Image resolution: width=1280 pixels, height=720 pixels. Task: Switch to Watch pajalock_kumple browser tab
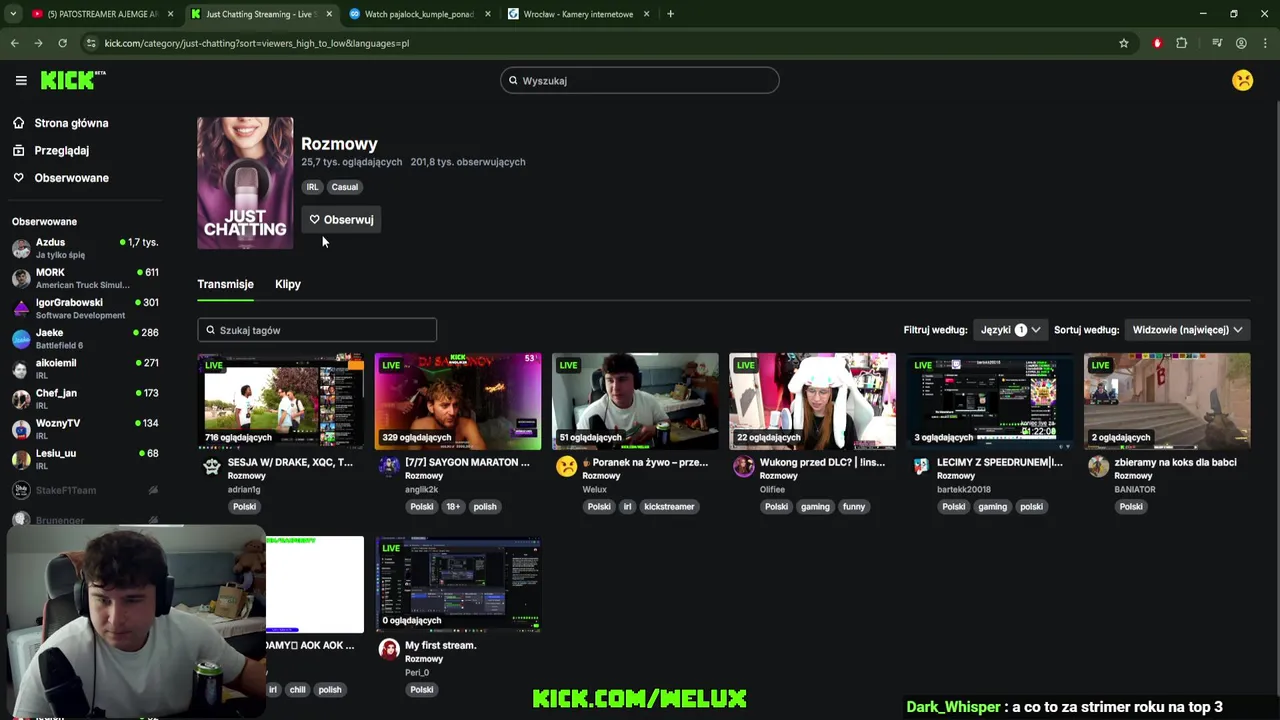coord(418,14)
